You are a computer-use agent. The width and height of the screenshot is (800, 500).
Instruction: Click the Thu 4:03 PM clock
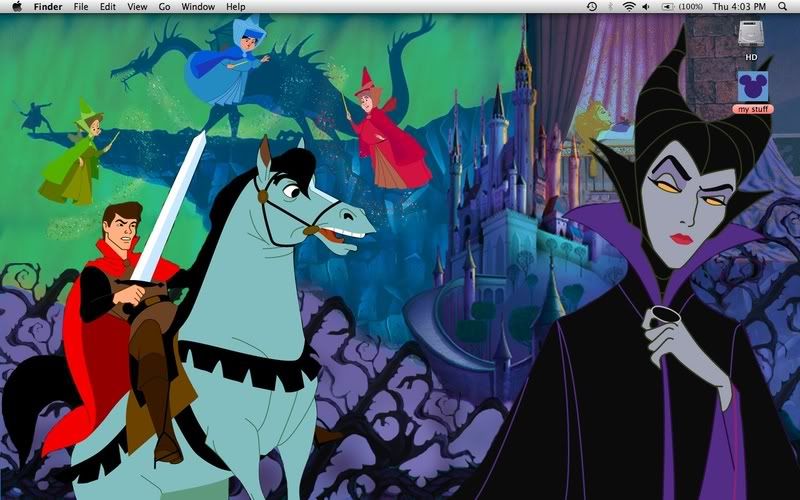point(741,6)
